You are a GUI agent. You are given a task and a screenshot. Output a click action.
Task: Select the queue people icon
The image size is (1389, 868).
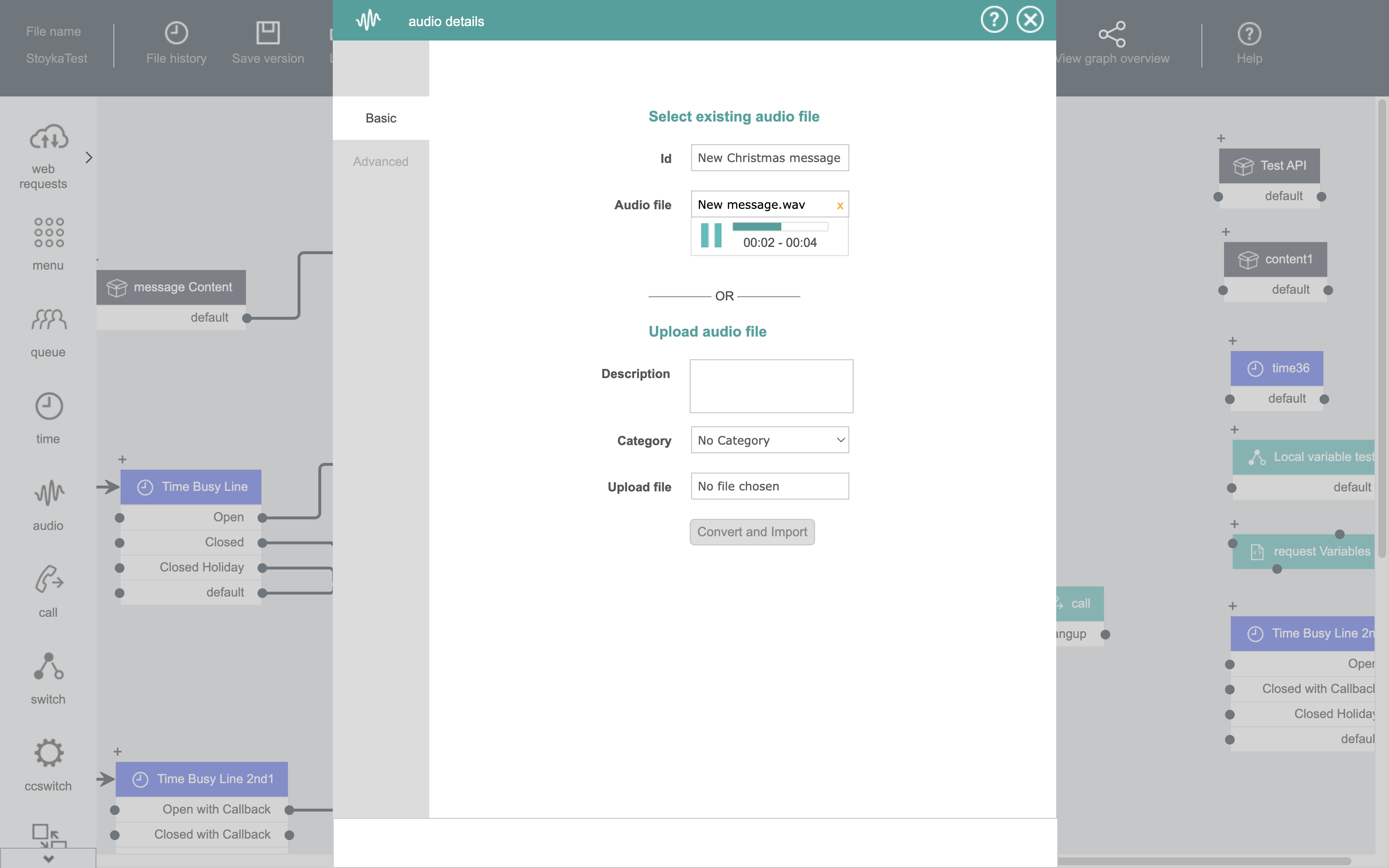(x=49, y=320)
